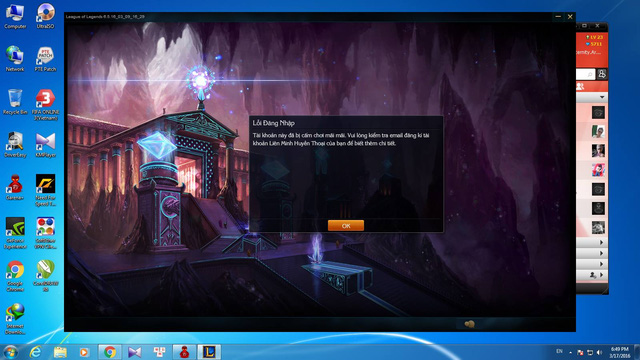
Task: Open Internet Explorer from the taskbar
Action: tap(36, 352)
